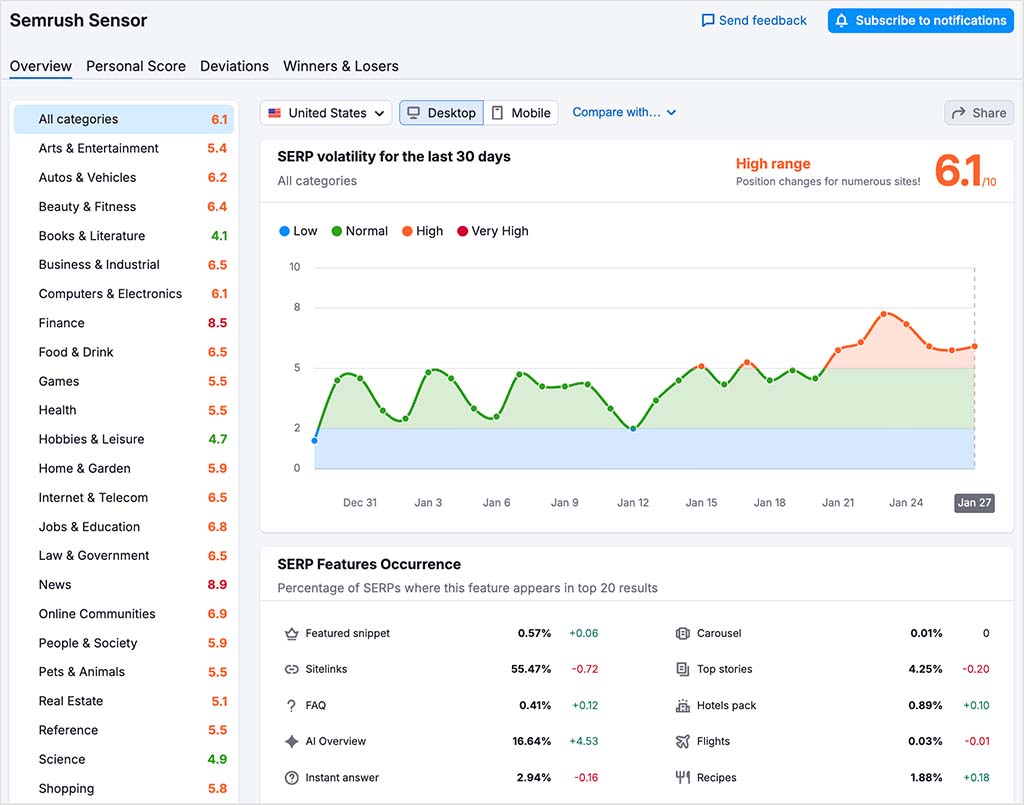Screen dimensions: 1024x805
Task: Click the Jan 27 date marker
Action: coord(974,503)
